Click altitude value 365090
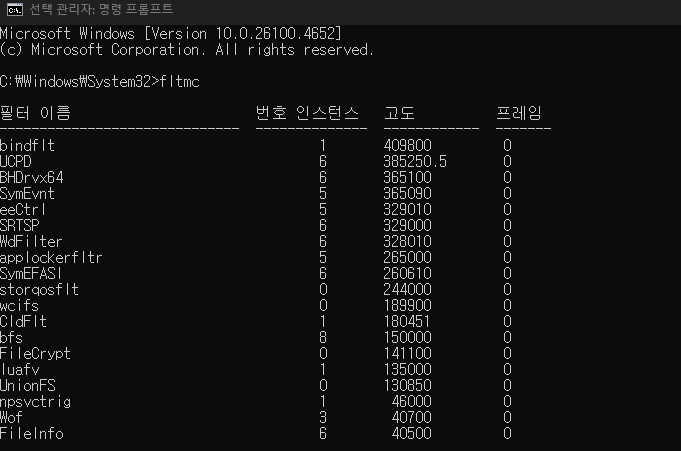 pos(407,193)
